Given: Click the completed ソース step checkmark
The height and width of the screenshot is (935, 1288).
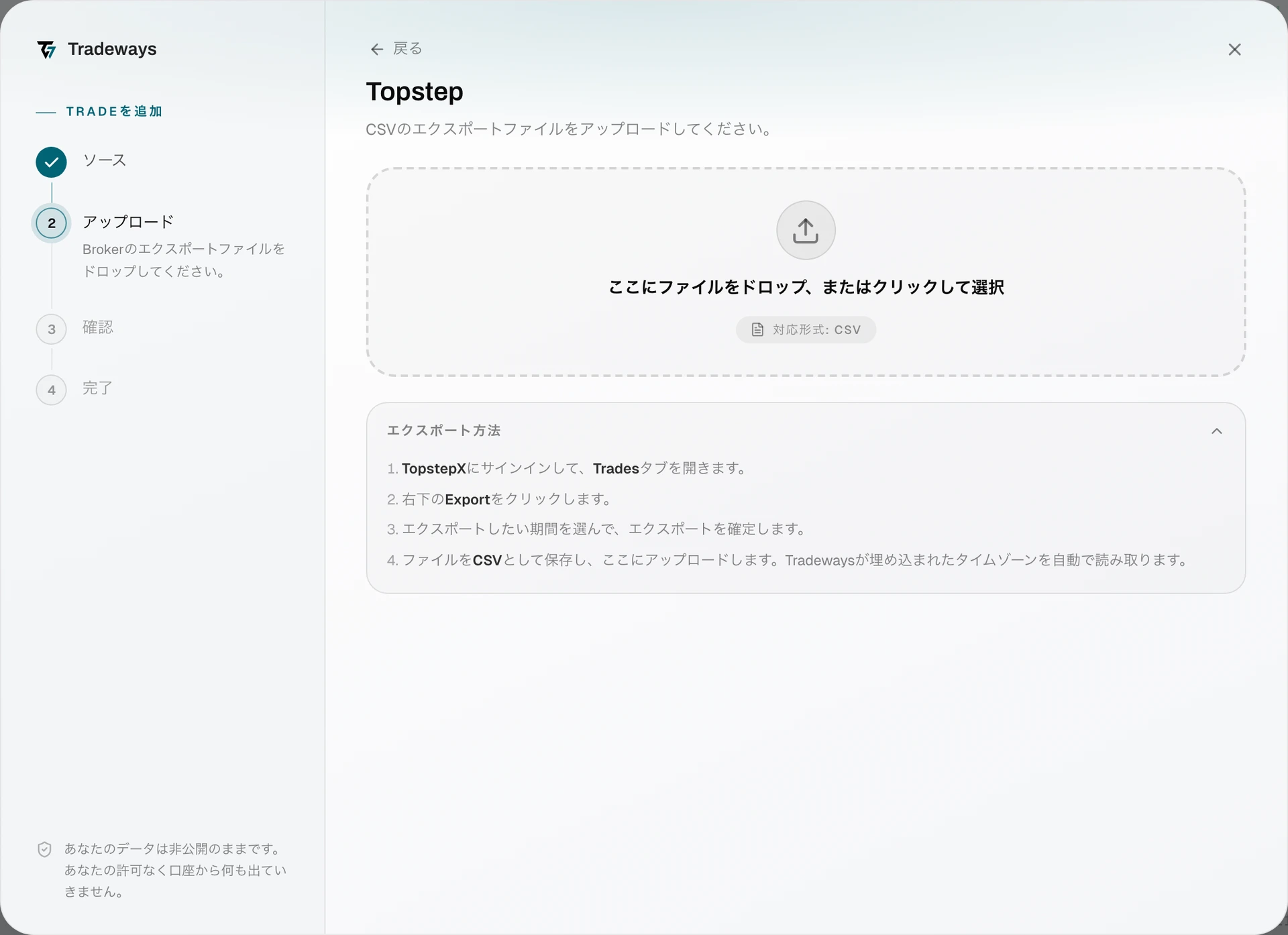Looking at the screenshot, I should [x=52, y=162].
